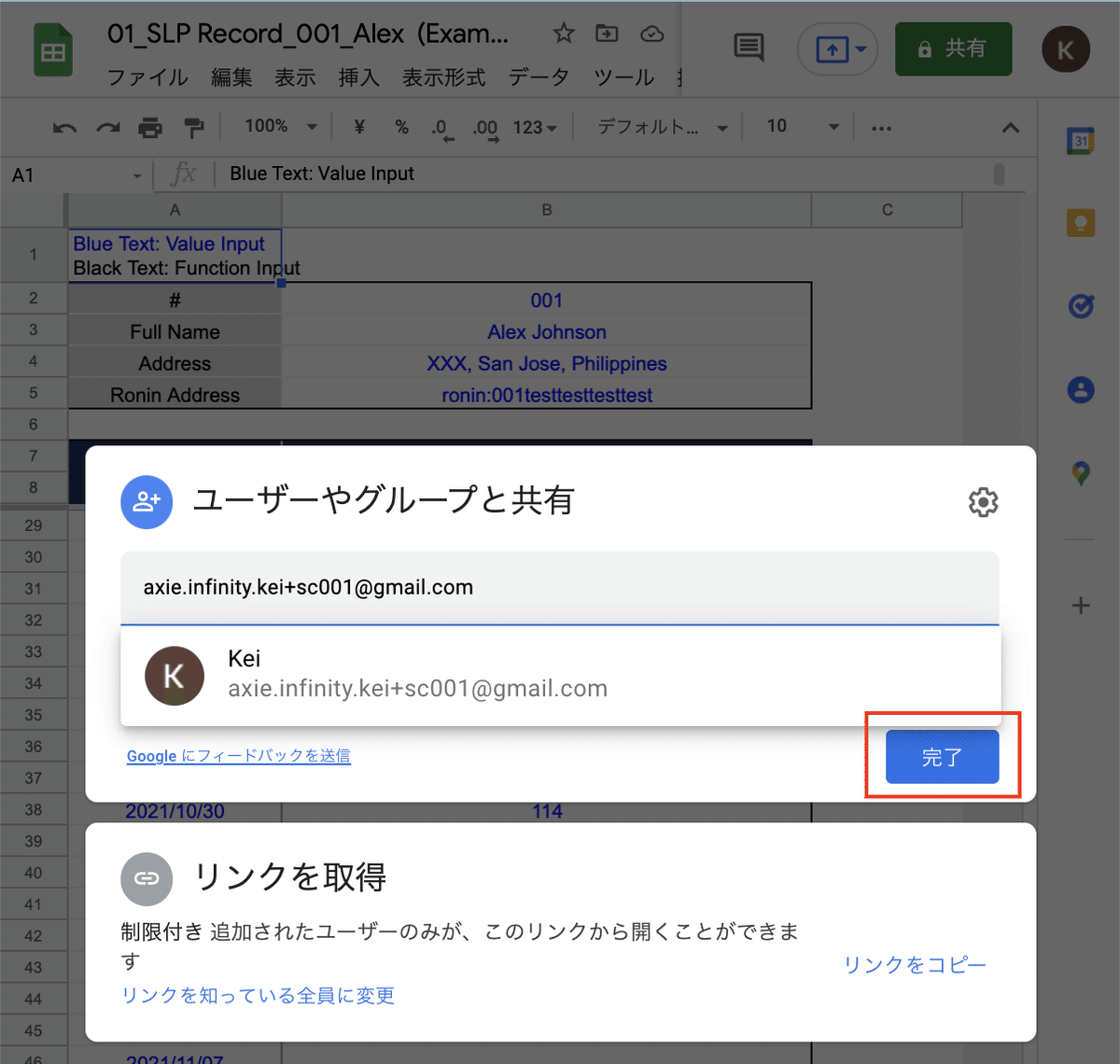This screenshot has width=1120, height=1064.
Task: Select cell with Alex Johnson
Action: (x=547, y=331)
